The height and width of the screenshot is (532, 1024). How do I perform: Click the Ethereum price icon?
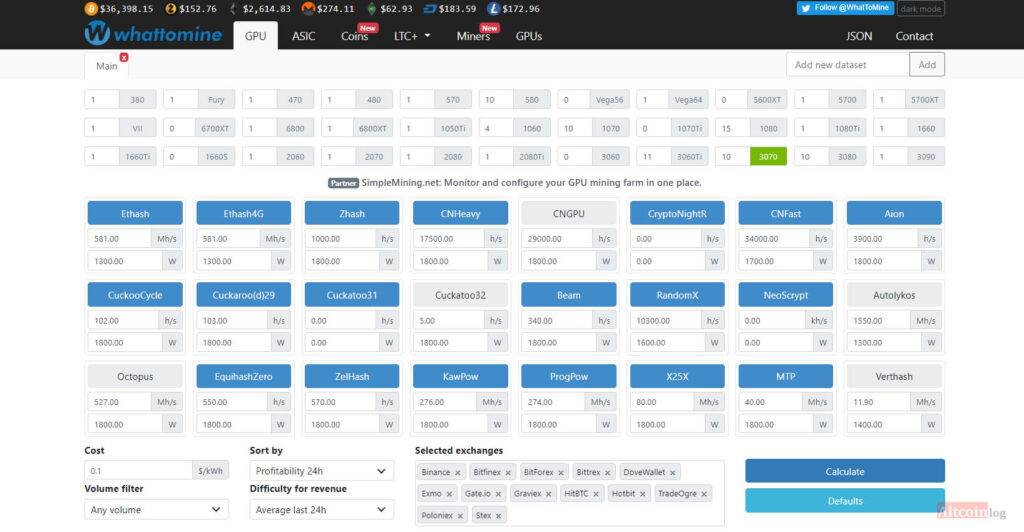coord(235,9)
